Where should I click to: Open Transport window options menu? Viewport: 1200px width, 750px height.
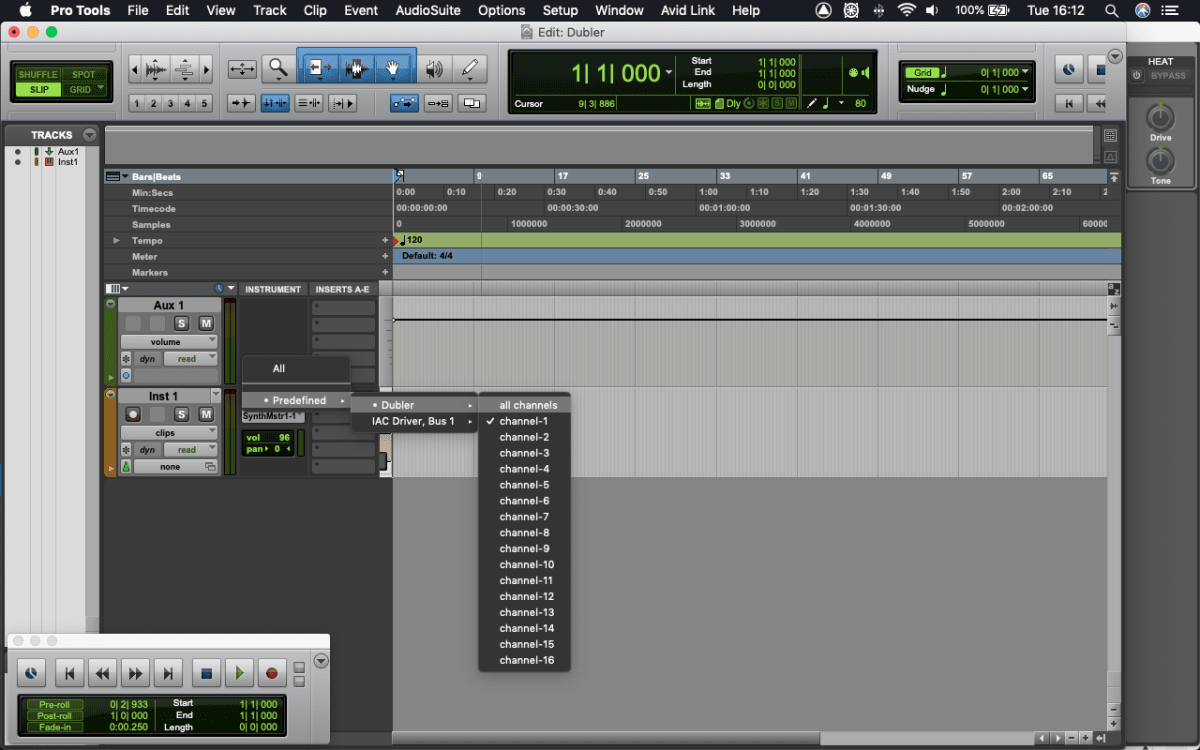click(321, 661)
